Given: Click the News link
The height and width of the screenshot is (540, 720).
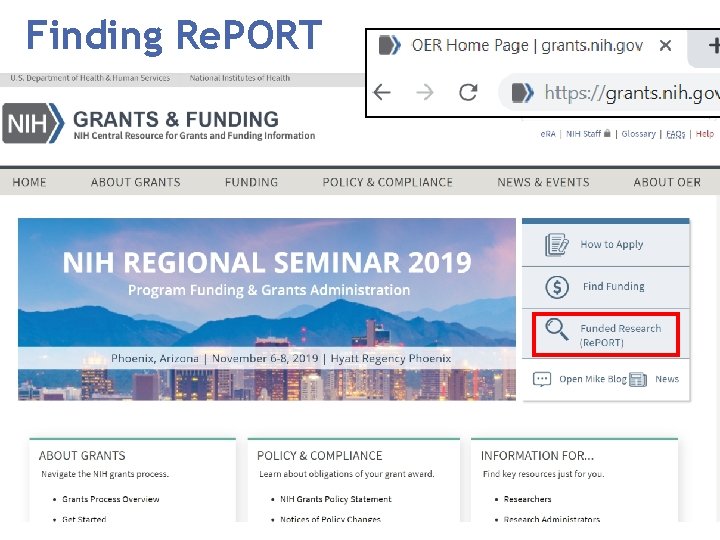Looking at the screenshot, I should point(667,379).
